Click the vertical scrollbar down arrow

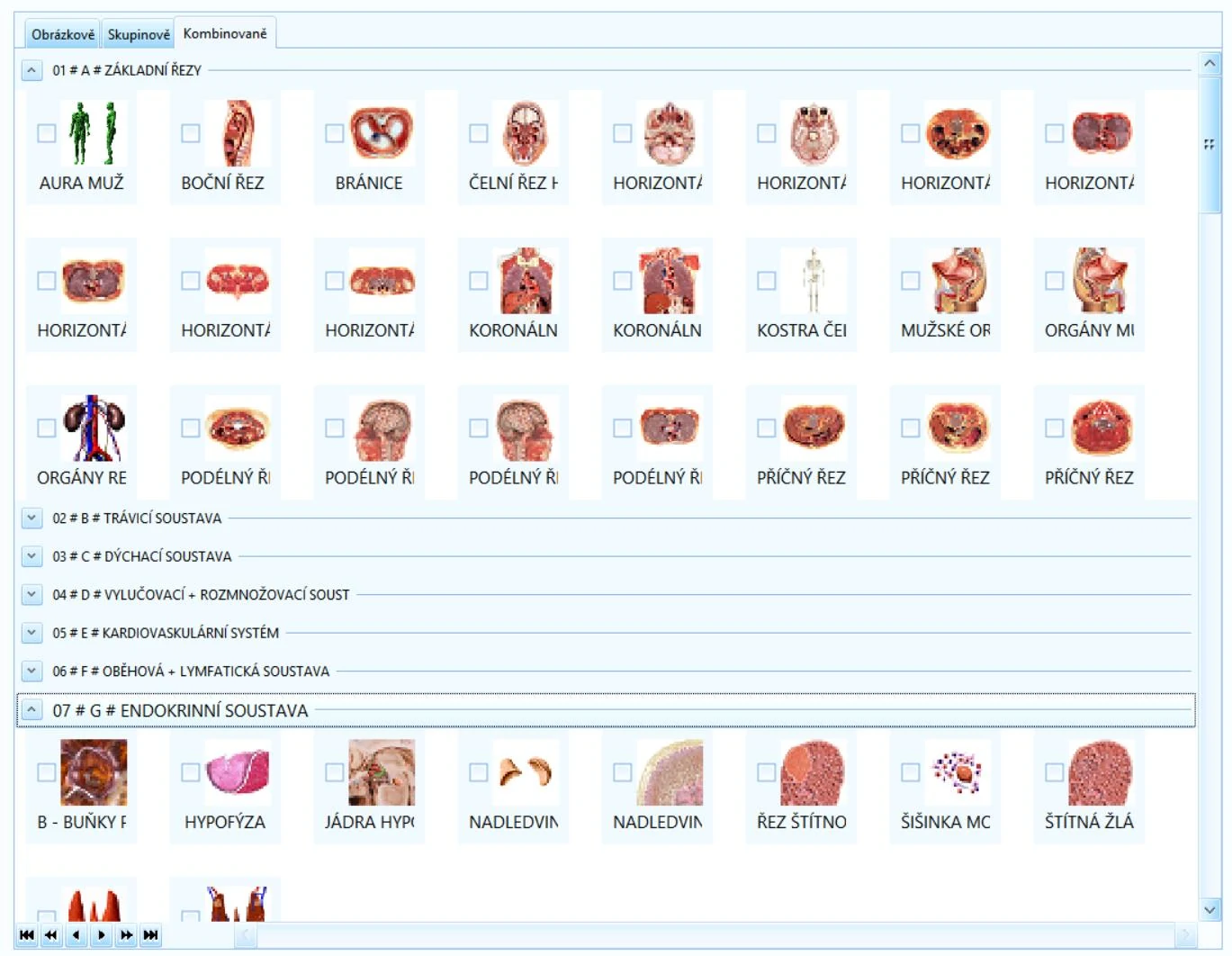(1210, 910)
